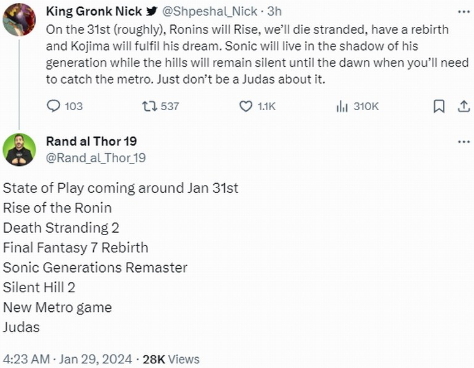Click the 537 retweet count

170,106
